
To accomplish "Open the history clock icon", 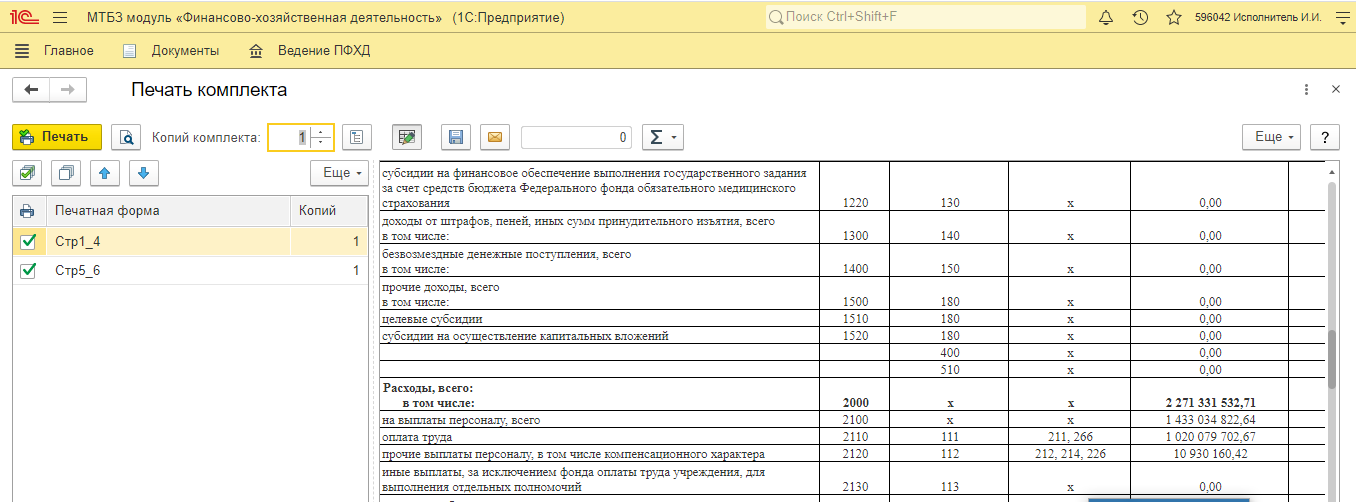I will (x=1140, y=18).
